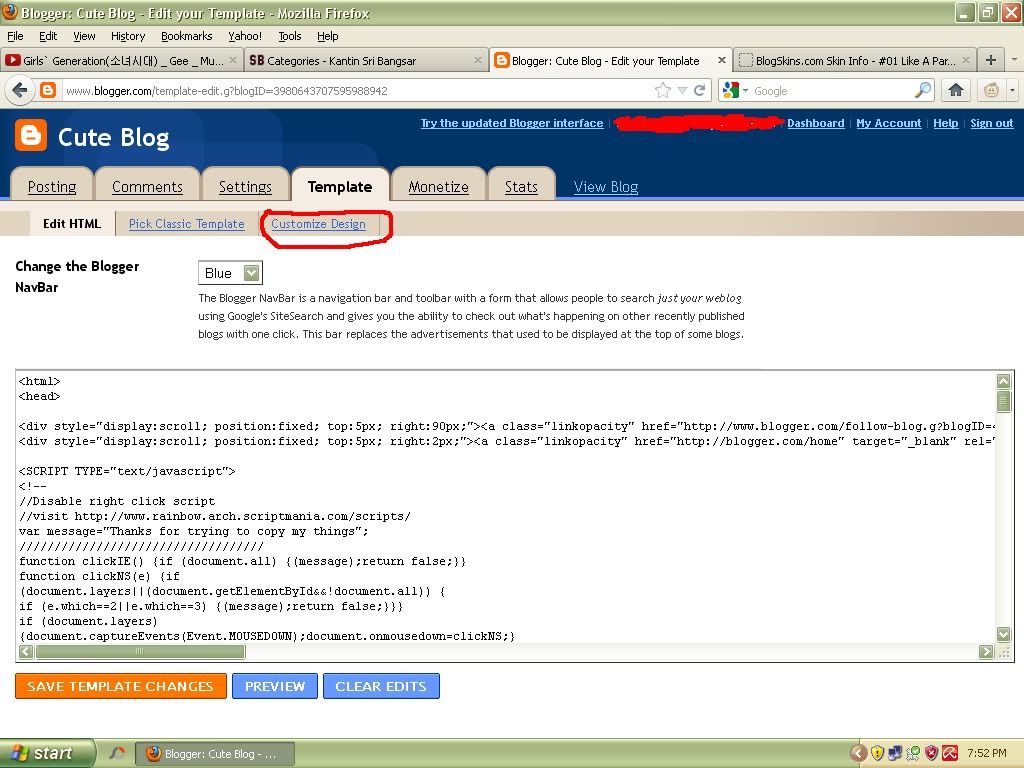This screenshot has height=768, width=1024.
Task: Click the horizontal scrollbar in code editor
Action: tap(140, 652)
